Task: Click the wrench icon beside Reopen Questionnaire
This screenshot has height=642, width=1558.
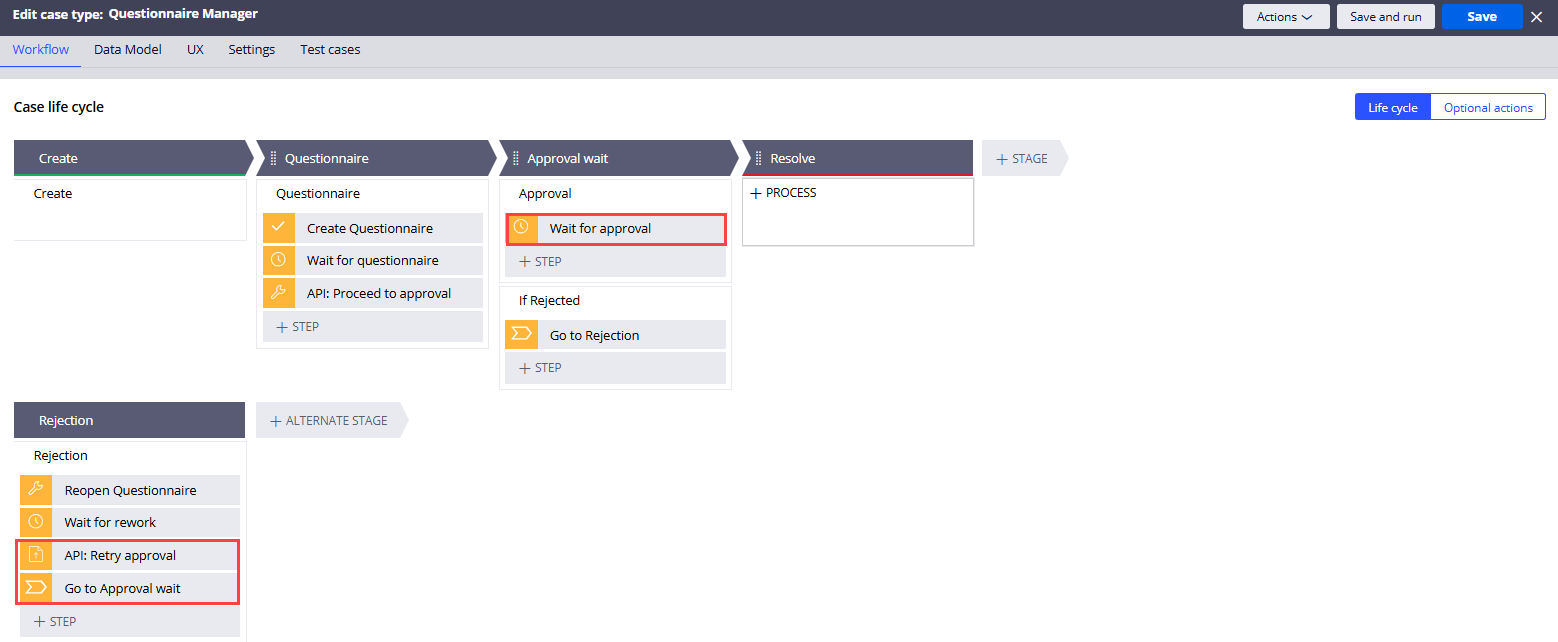Action: (36, 490)
